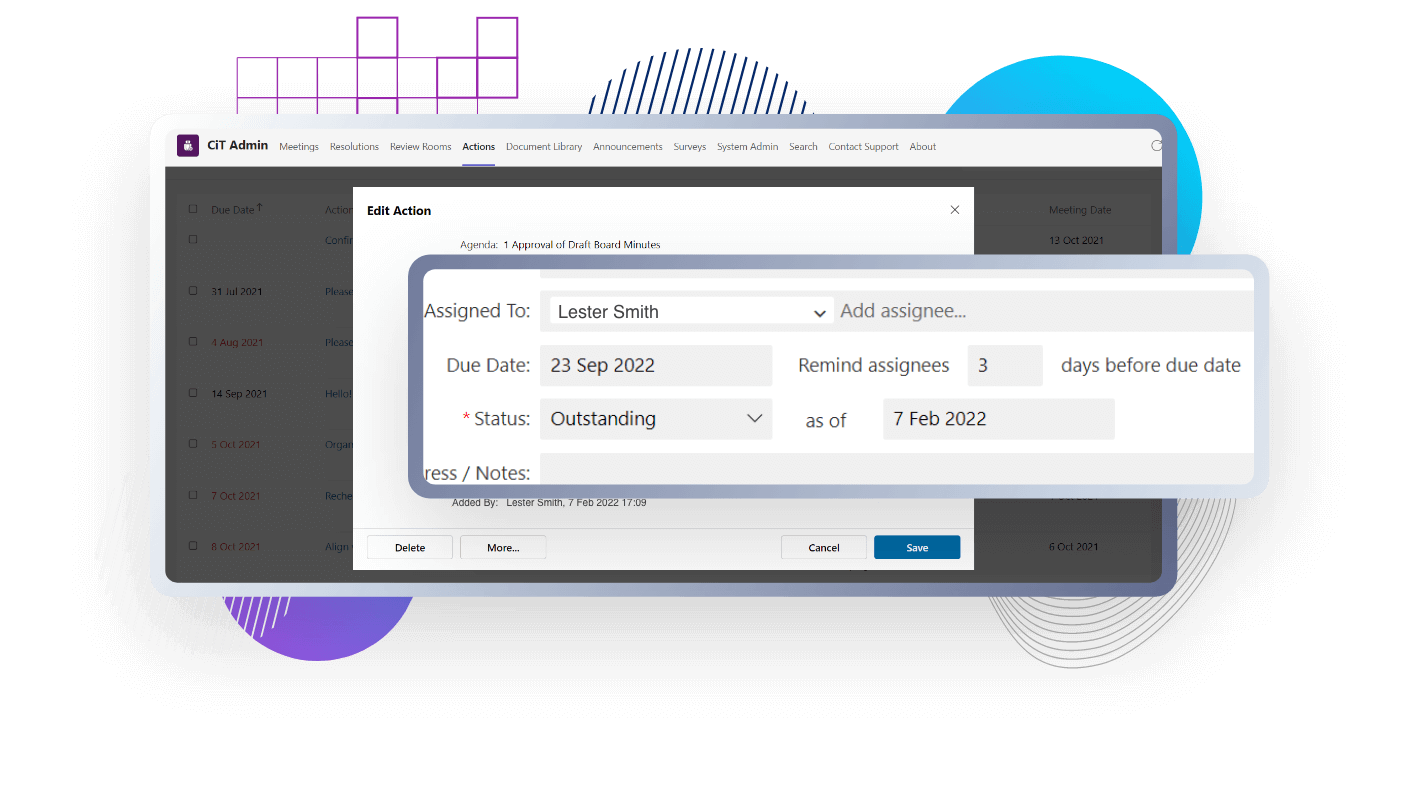Open the Document Library tab
Screen dimensions: 1420x787
point(543,147)
